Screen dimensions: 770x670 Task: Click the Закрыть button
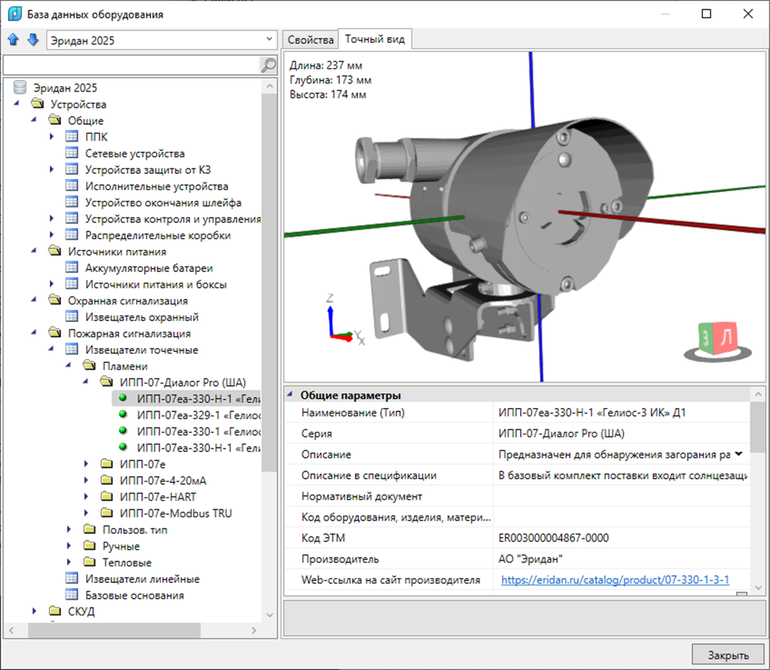(728, 655)
